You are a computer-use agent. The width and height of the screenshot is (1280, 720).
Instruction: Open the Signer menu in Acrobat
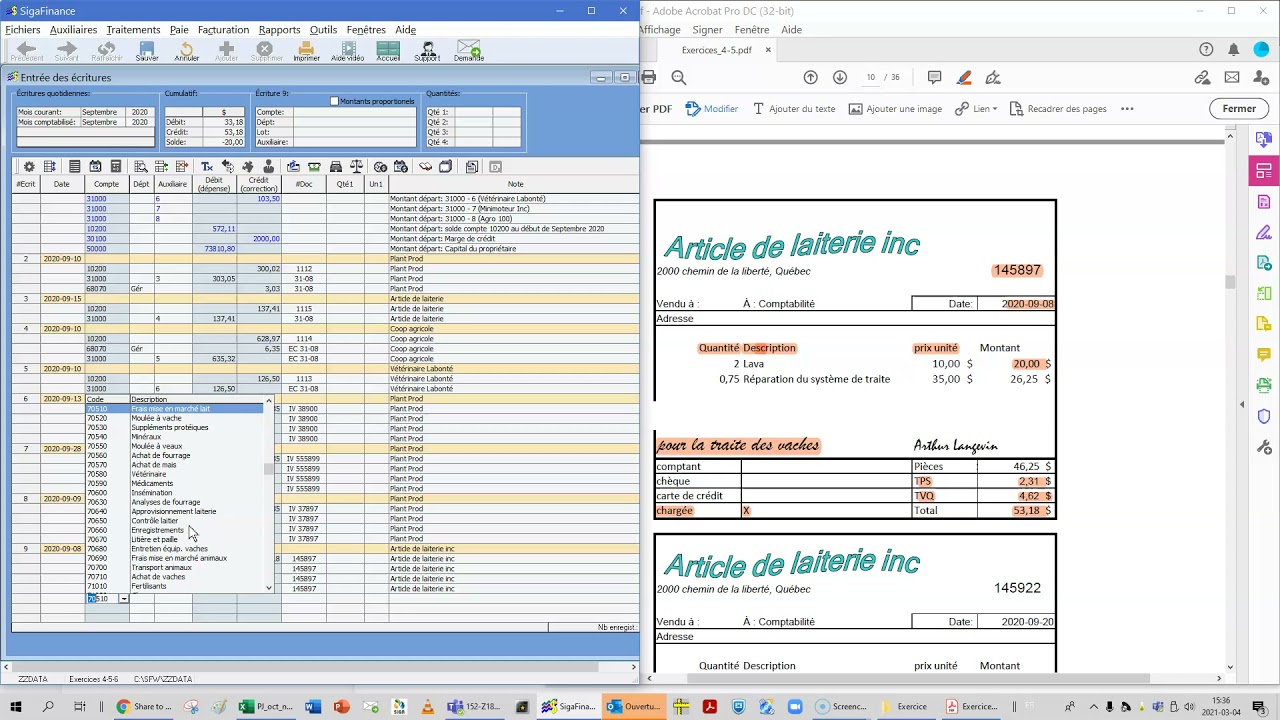(707, 30)
